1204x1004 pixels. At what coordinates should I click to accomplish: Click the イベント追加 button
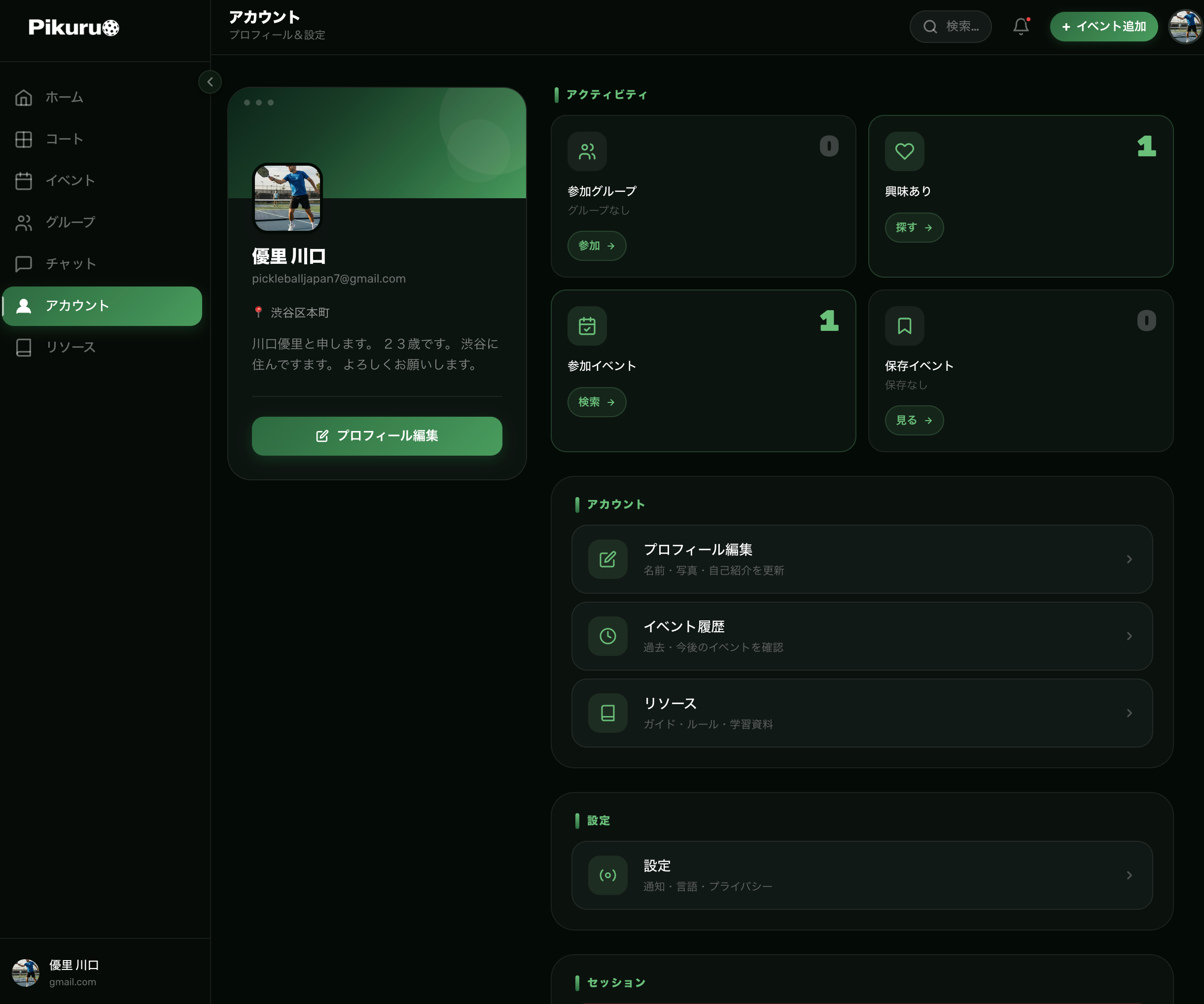point(1103,26)
